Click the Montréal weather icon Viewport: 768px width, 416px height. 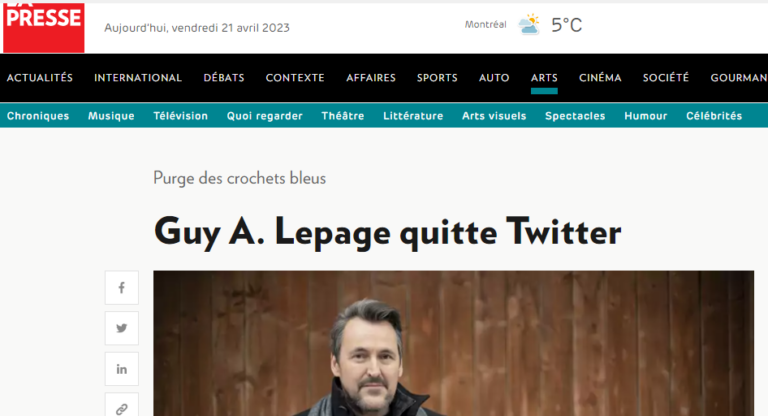[x=529, y=24]
